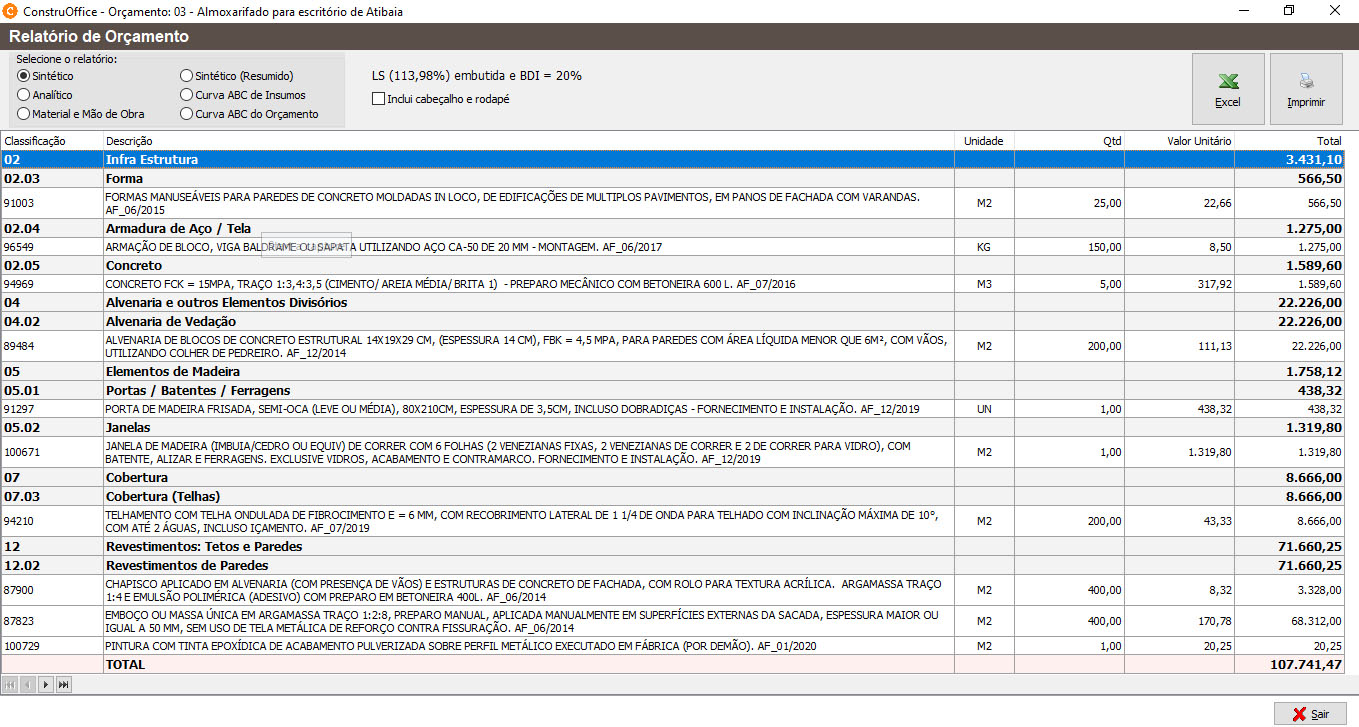Click the Relatório de Orçamento heading
Viewport: 1359px width, 727px height.
click(x=99, y=37)
